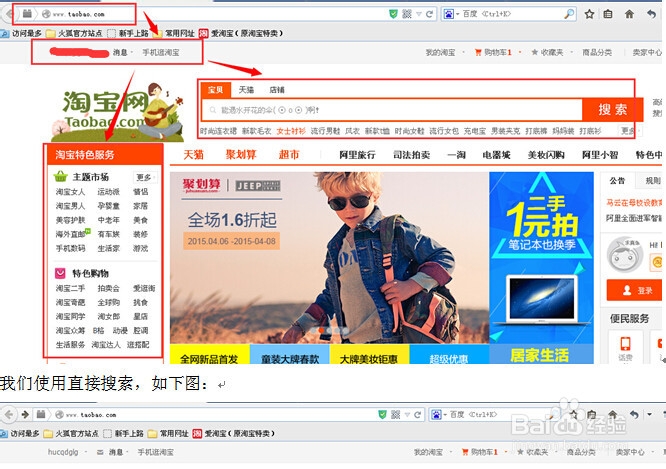Open the JEEP 全场1.6折起 banner
Image resolution: width=666 pixels, height=469 pixels.
pyautogui.click(x=329, y=257)
